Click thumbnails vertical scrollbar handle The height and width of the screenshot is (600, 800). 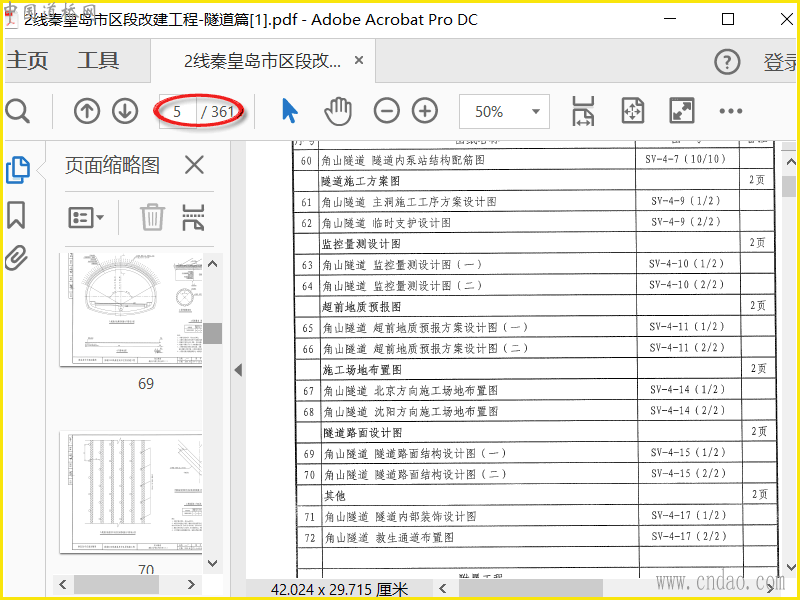[213, 333]
